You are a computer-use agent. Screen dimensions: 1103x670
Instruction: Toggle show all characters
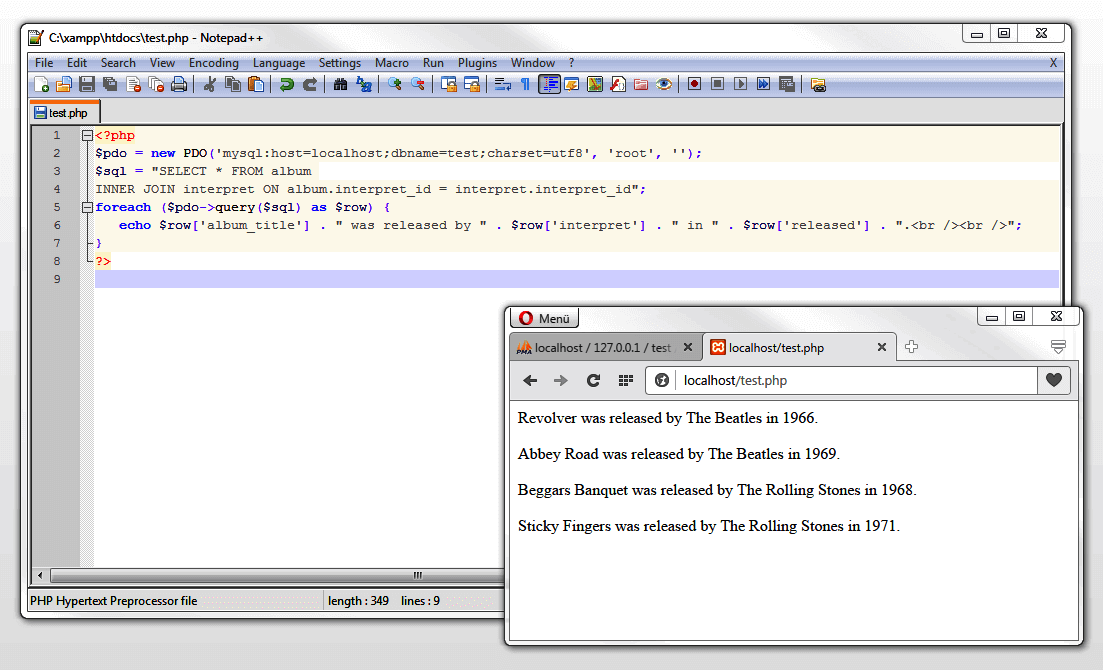click(527, 84)
